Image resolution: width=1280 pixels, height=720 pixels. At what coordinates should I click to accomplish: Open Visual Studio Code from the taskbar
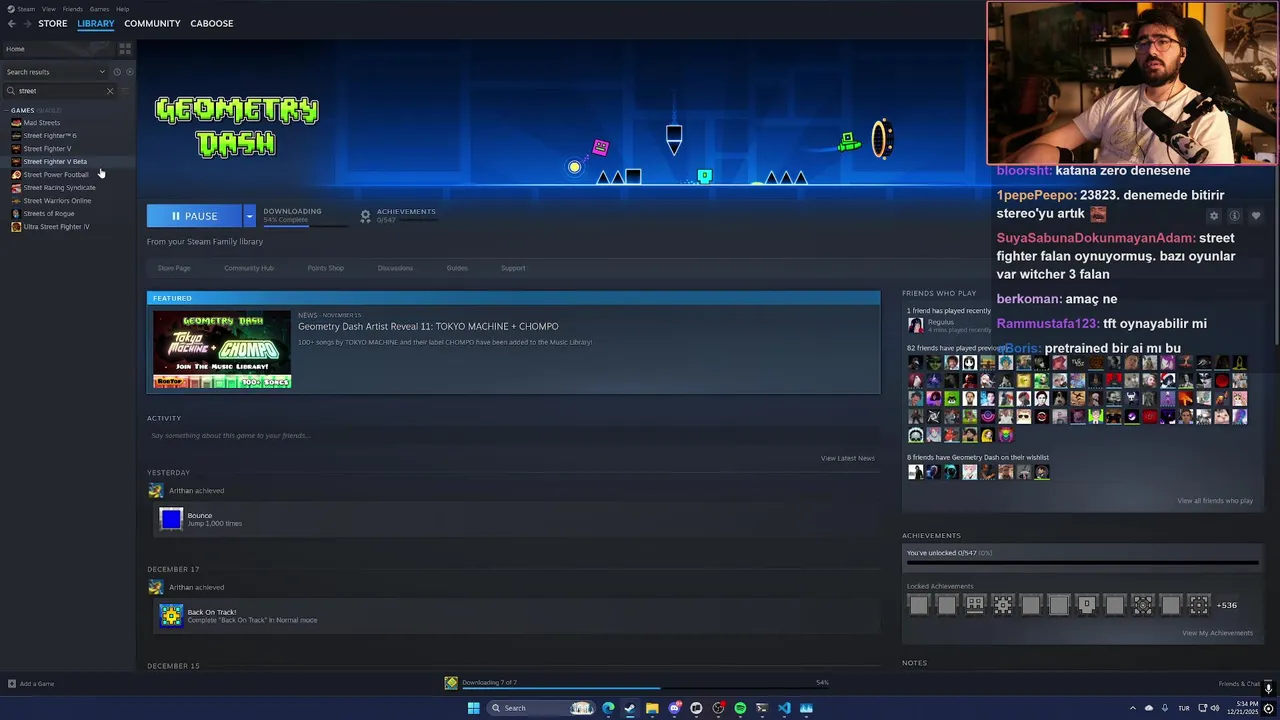click(x=784, y=708)
